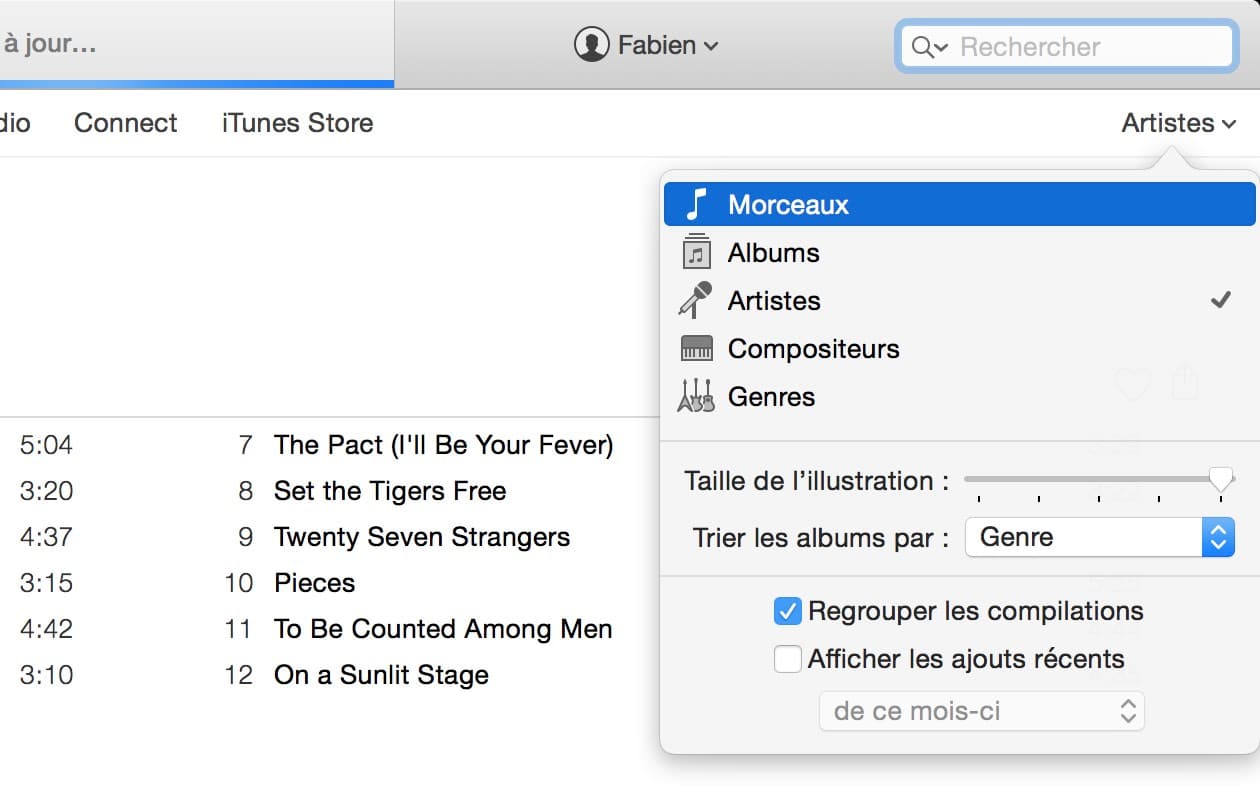The width and height of the screenshot is (1260, 802).
Task: Click the faded heart love icon
Action: (x=1133, y=384)
